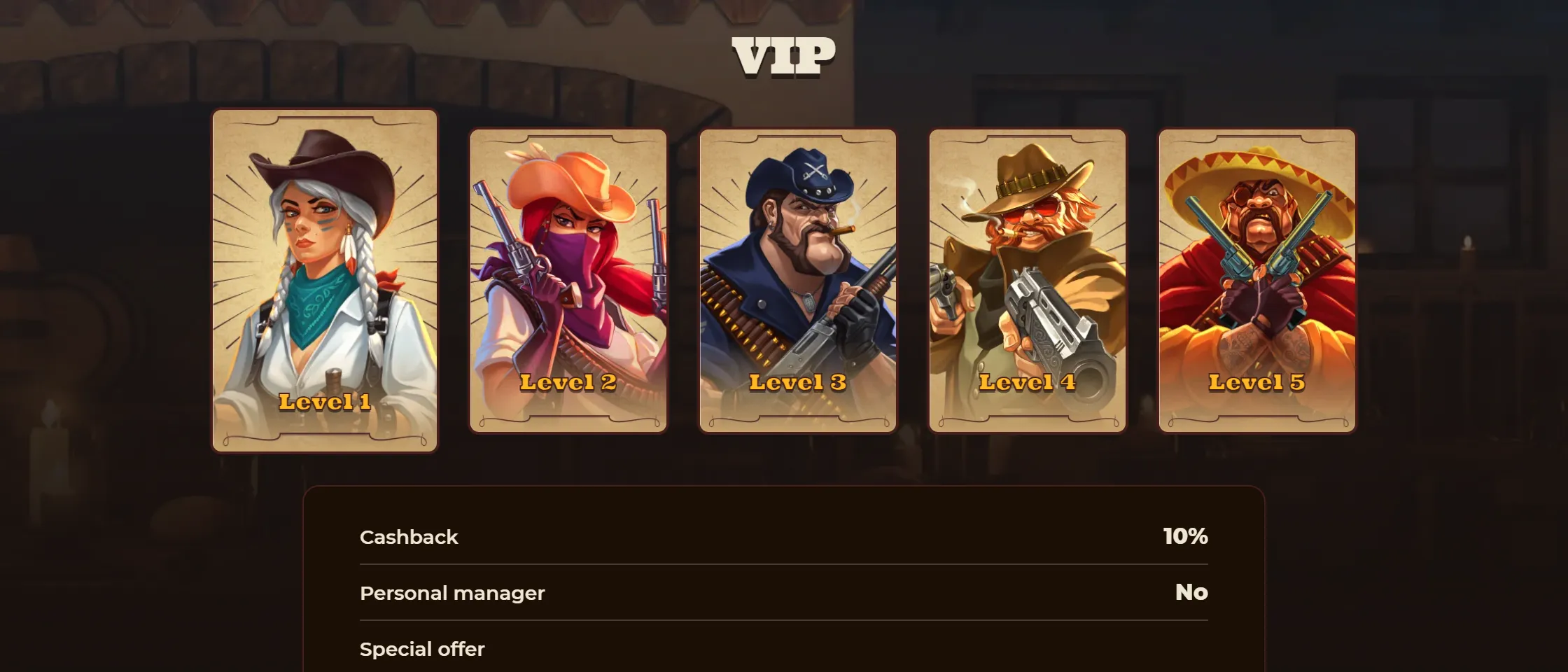Click the sombrero bandit with crossed pistols
1568x672 pixels.
[x=1257, y=259]
